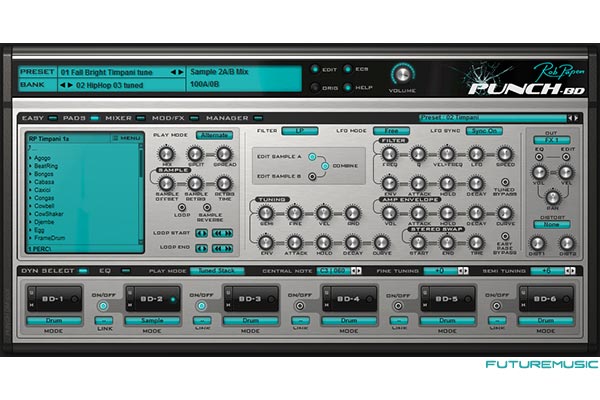This screenshot has height=400, width=600.
Task: Click the BD-4 drum pad
Action: pos(349,299)
